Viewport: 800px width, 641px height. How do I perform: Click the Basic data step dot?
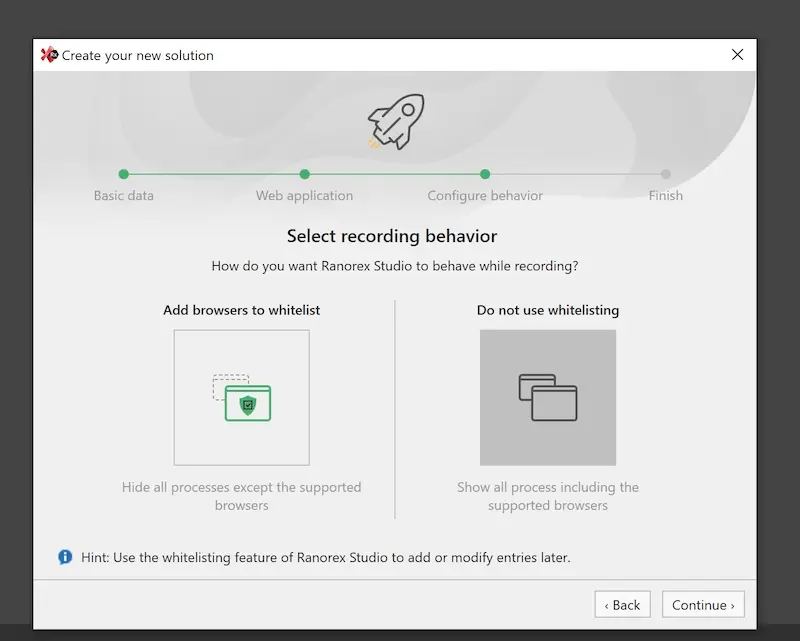(x=123, y=174)
